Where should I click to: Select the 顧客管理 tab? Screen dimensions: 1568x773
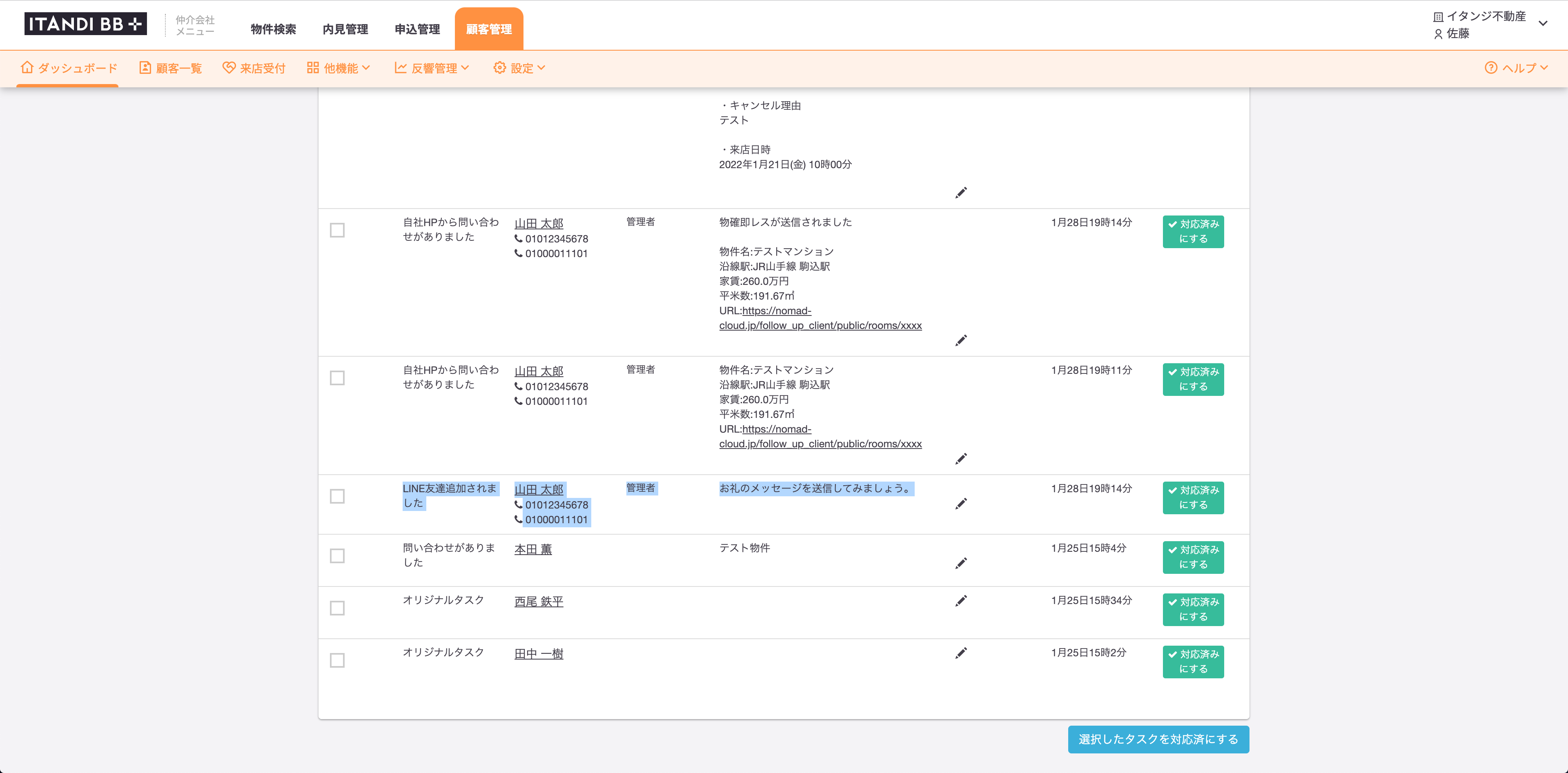pyautogui.click(x=489, y=29)
